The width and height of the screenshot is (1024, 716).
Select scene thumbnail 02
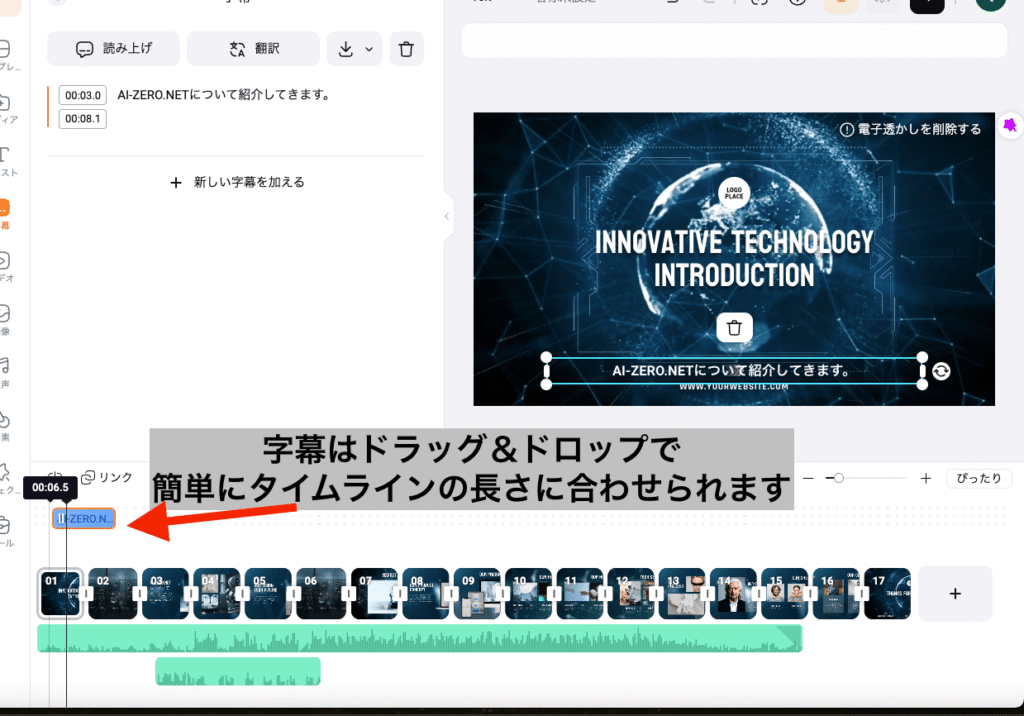112,593
